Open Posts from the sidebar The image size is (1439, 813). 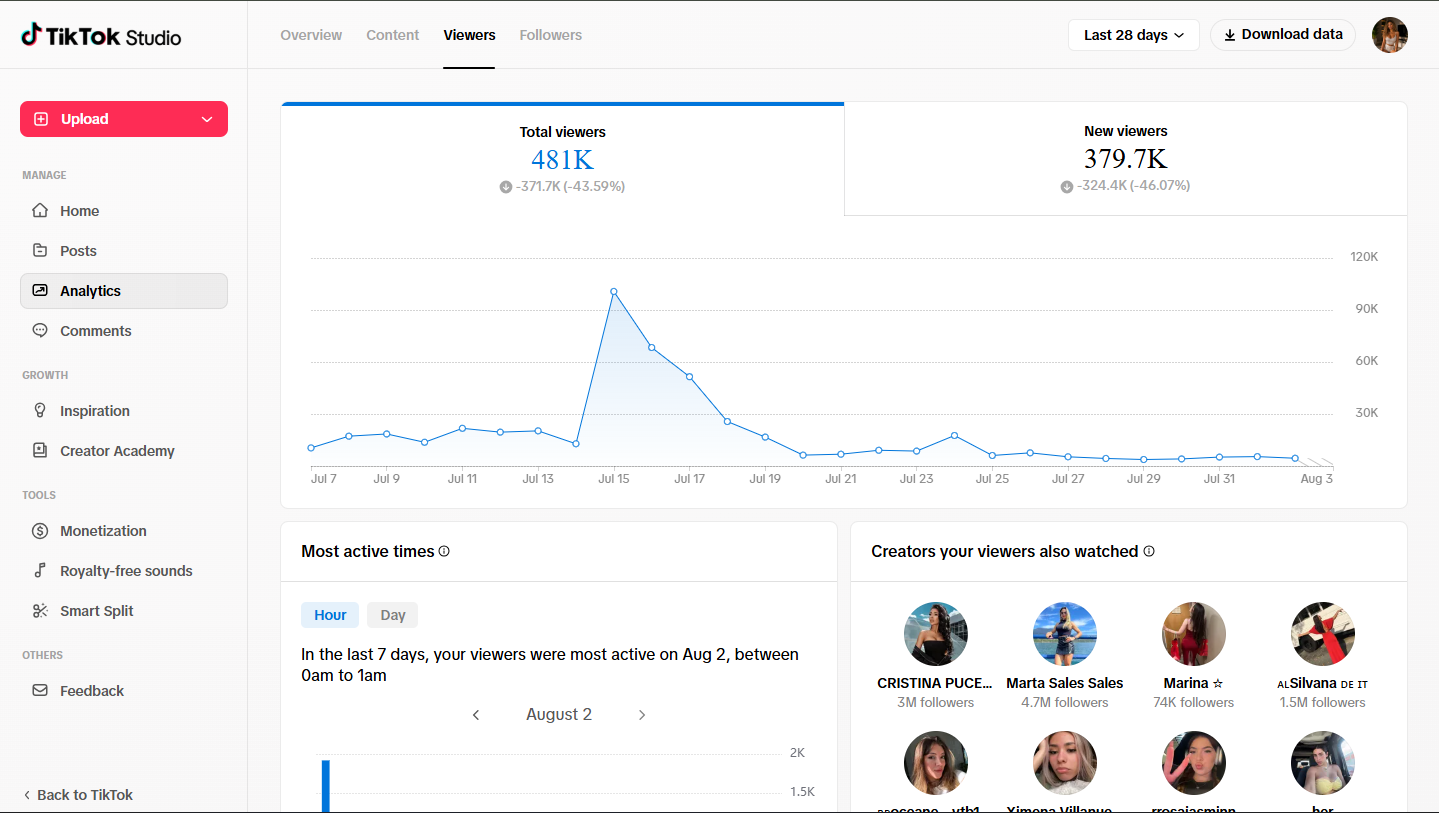point(124,251)
